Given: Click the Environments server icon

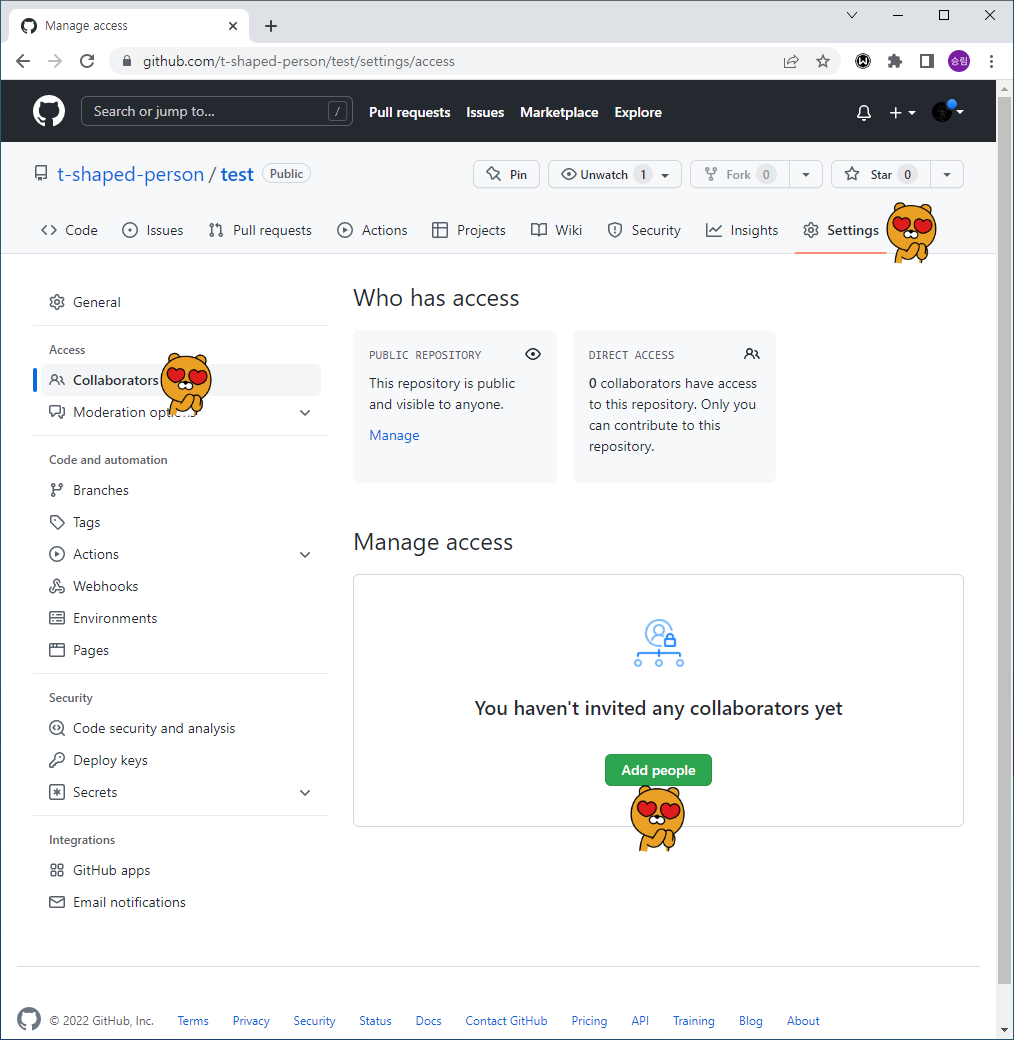Looking at the screenshot, I should click(x=57, y=618).
